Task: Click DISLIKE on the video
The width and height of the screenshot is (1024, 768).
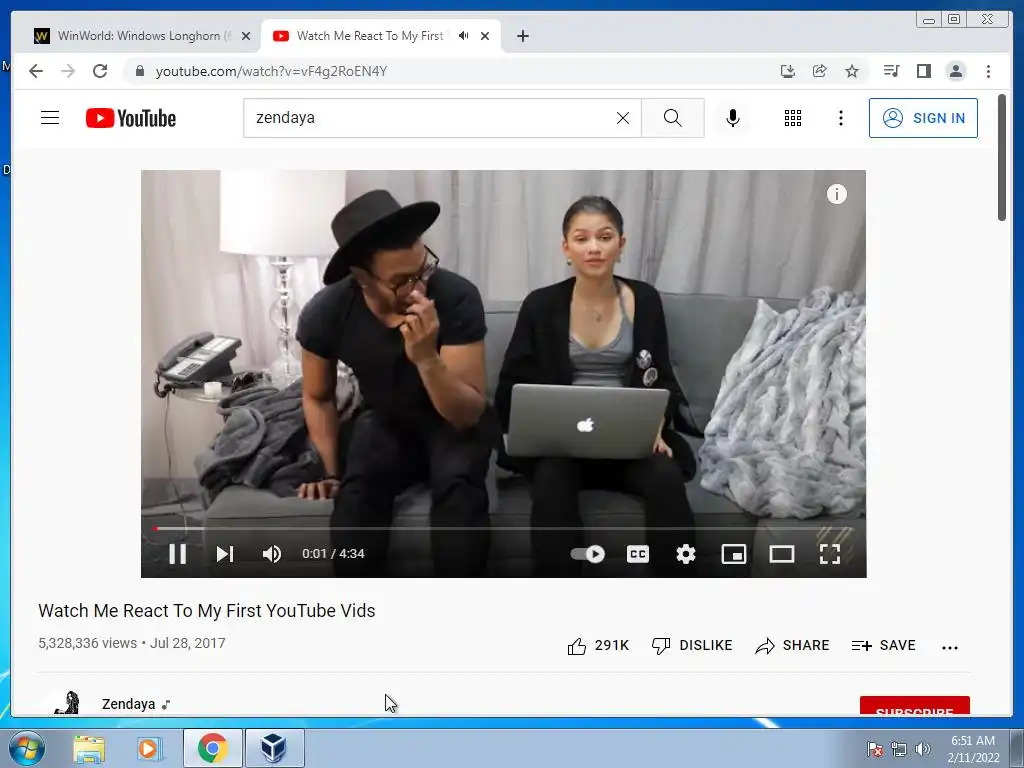Action: [692, 646]
